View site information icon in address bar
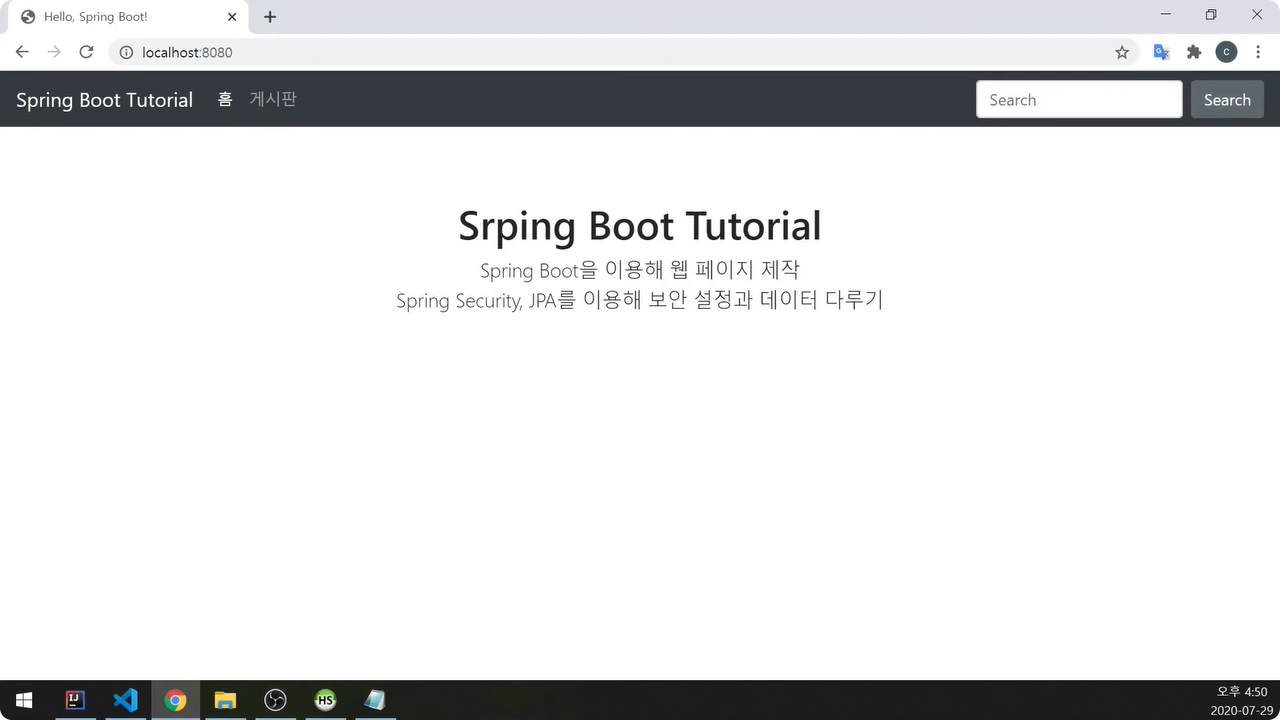This screenshot has width=1281, height=720. [x=126, y=52]
